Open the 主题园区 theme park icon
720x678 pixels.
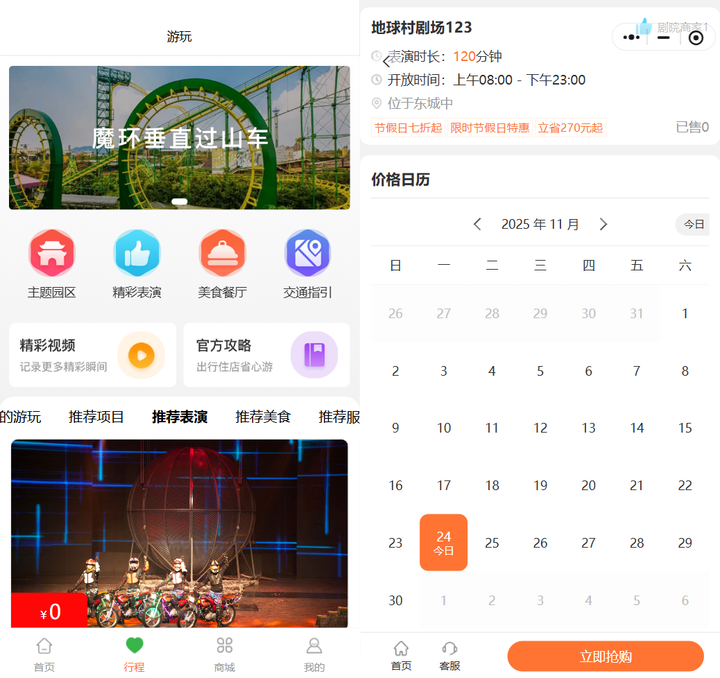[x=52, y=254]
